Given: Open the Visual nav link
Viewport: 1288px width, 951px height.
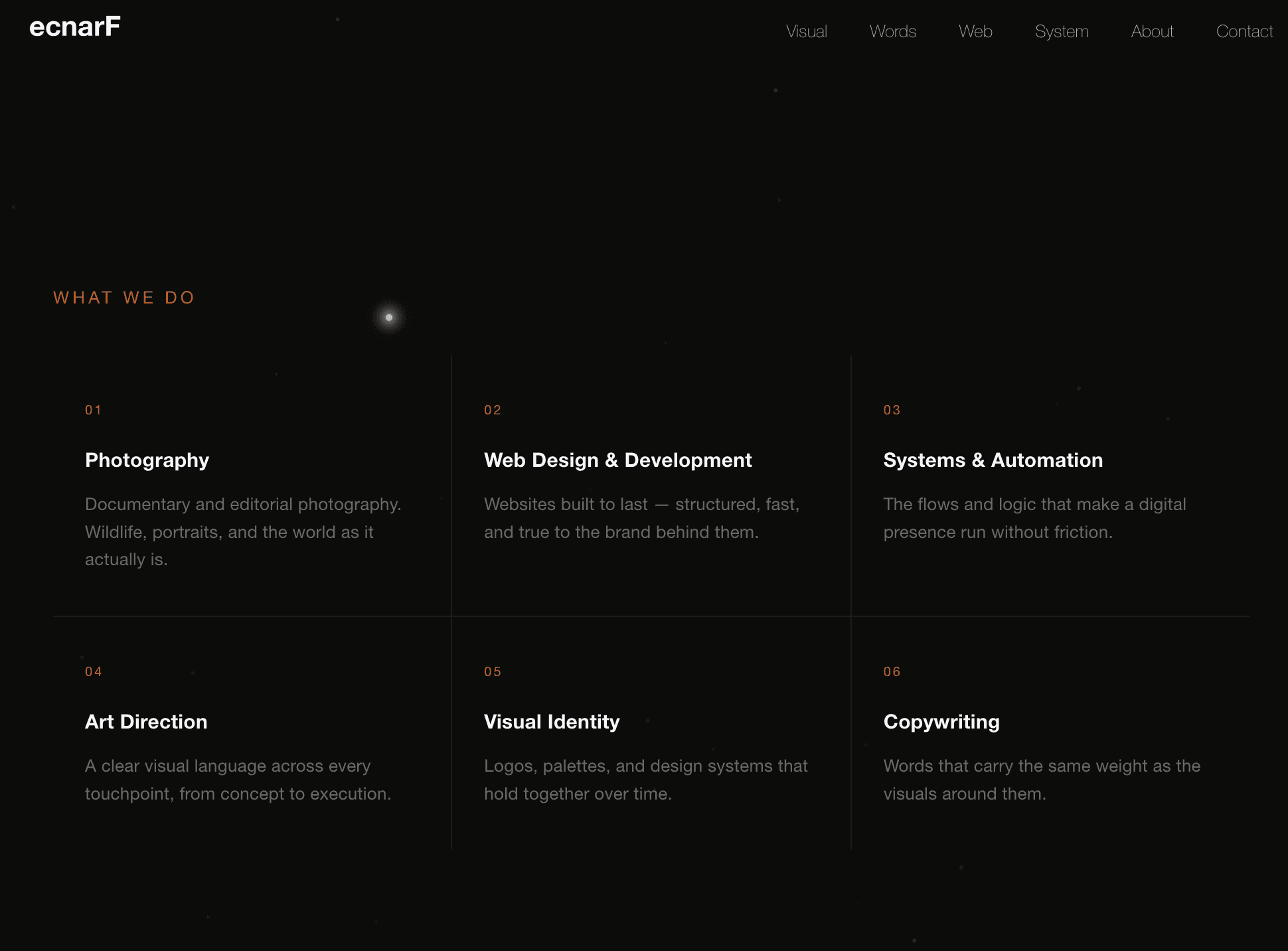Looking at the screenshot, I should tap(806, 31).
